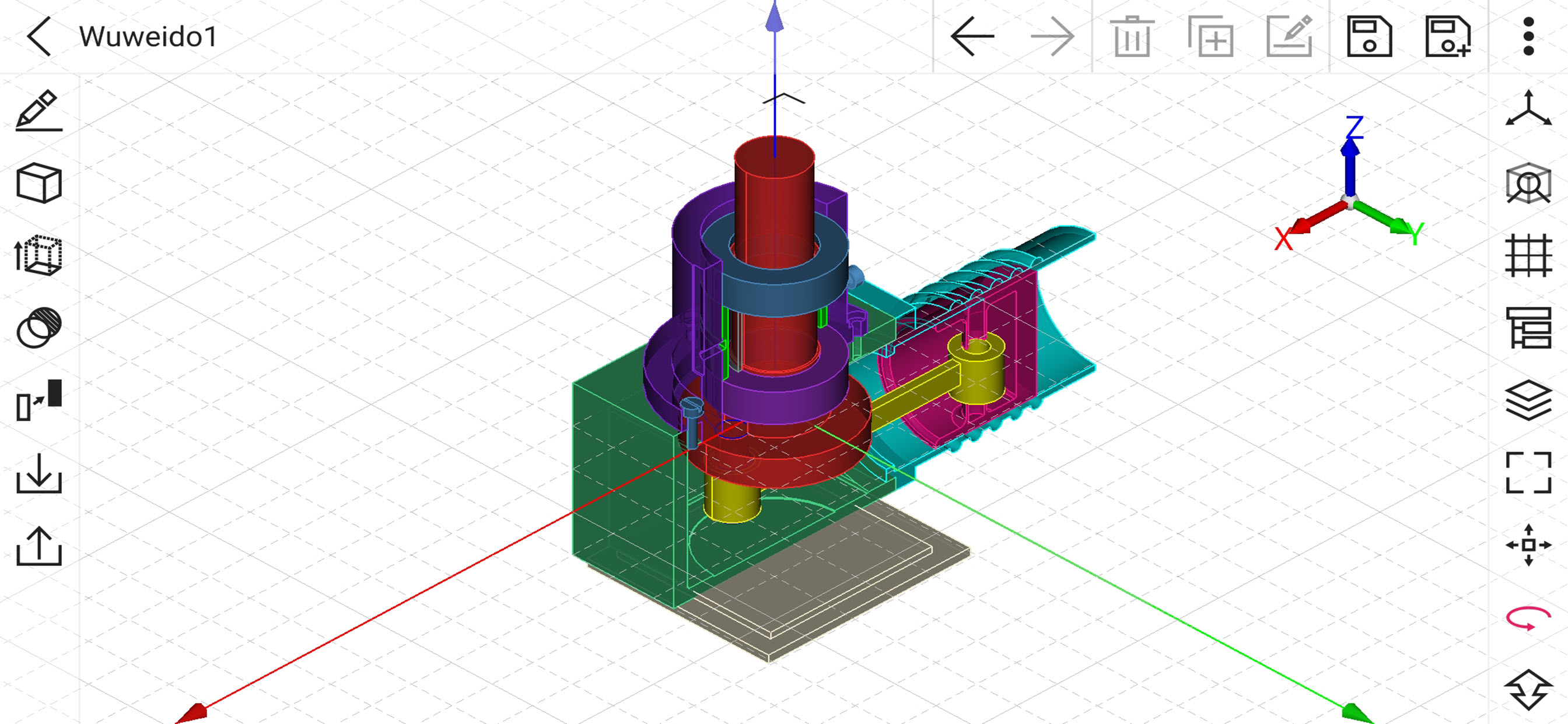Image resolution: width=1568 pixels, height=724 pixels.
Task: Undo with the left arrow
Action: click(x=972, y=37)
